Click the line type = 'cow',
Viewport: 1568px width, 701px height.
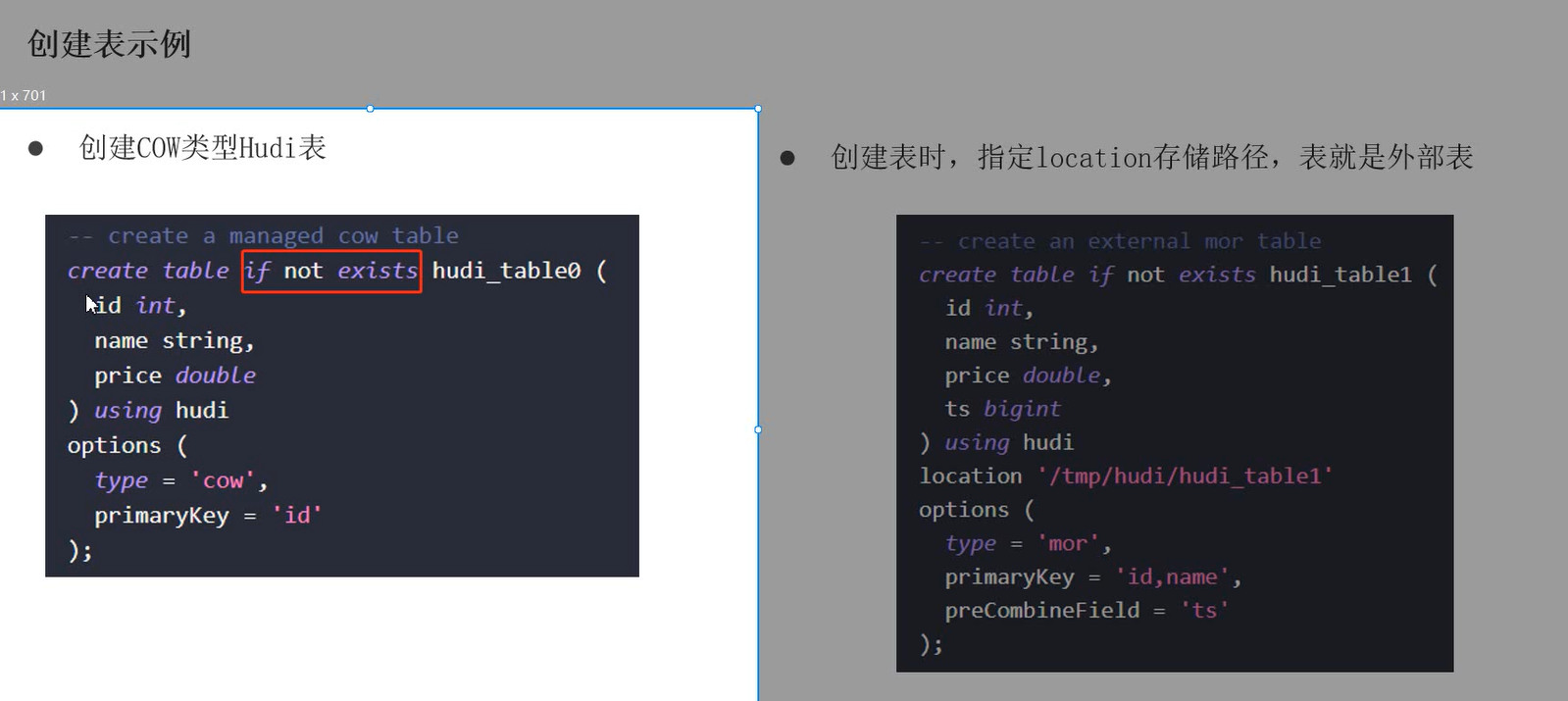(x=180, y=480)
